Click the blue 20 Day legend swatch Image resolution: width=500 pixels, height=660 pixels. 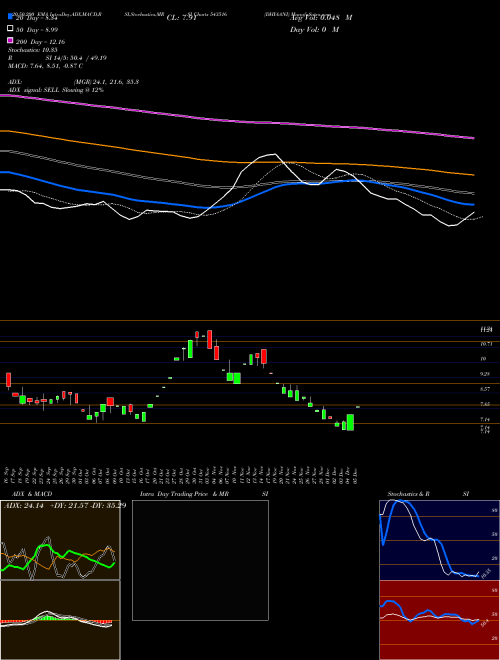10,17
